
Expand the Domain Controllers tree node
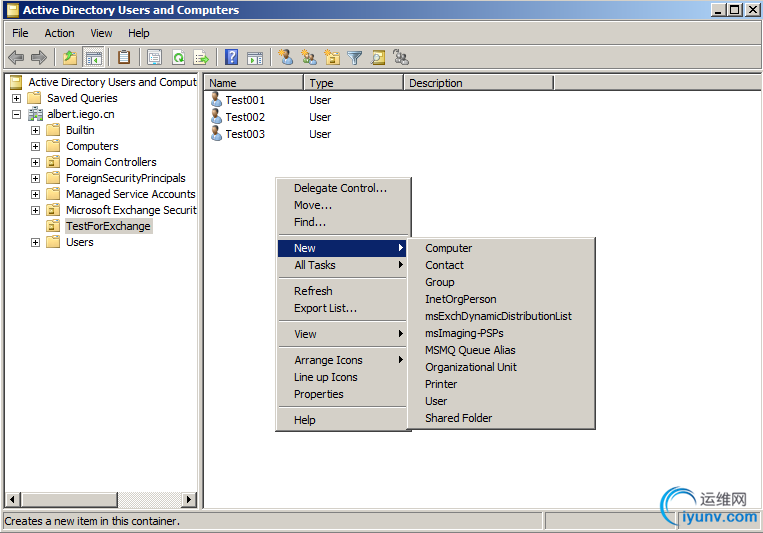(x=36, y=162)
